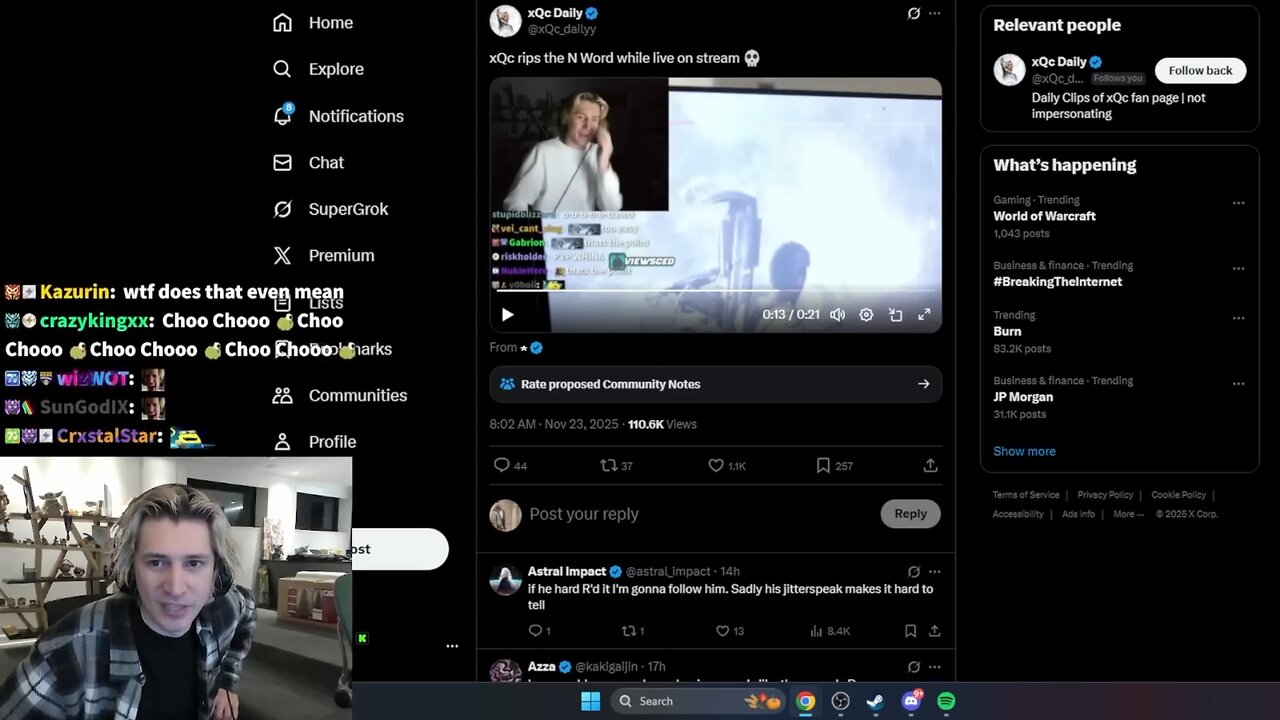This screenshot has width=1280, height=720.
Task: Like the post with 1.1K likes
Action: click(727, 466)
